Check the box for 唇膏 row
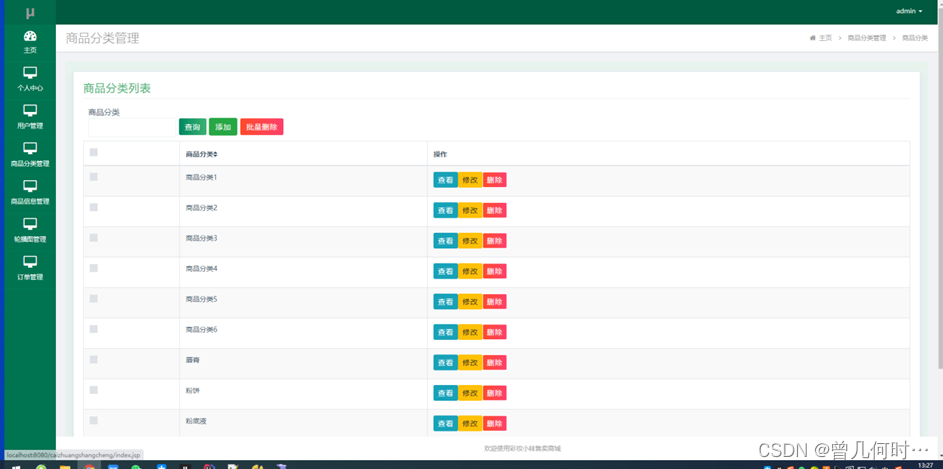Viewport: 943px width, 469px height. click(x=94, y=359)
